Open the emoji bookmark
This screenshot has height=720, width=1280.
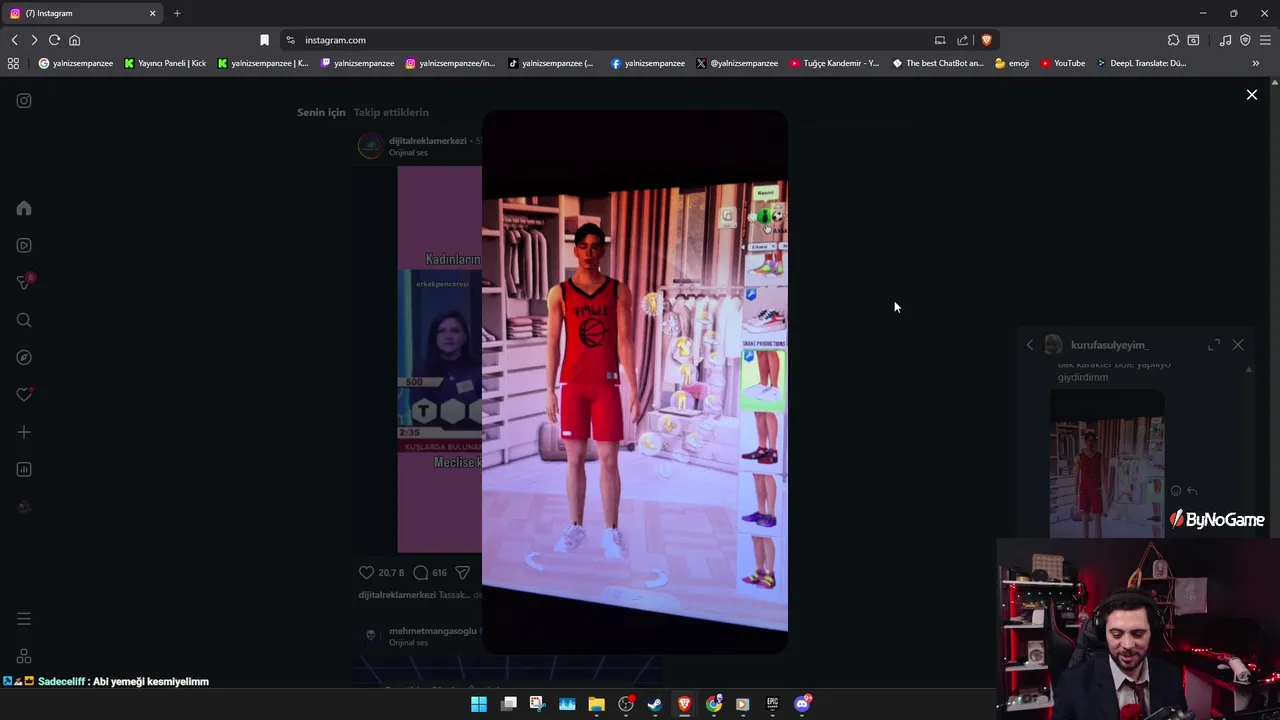pos(1012,63)
